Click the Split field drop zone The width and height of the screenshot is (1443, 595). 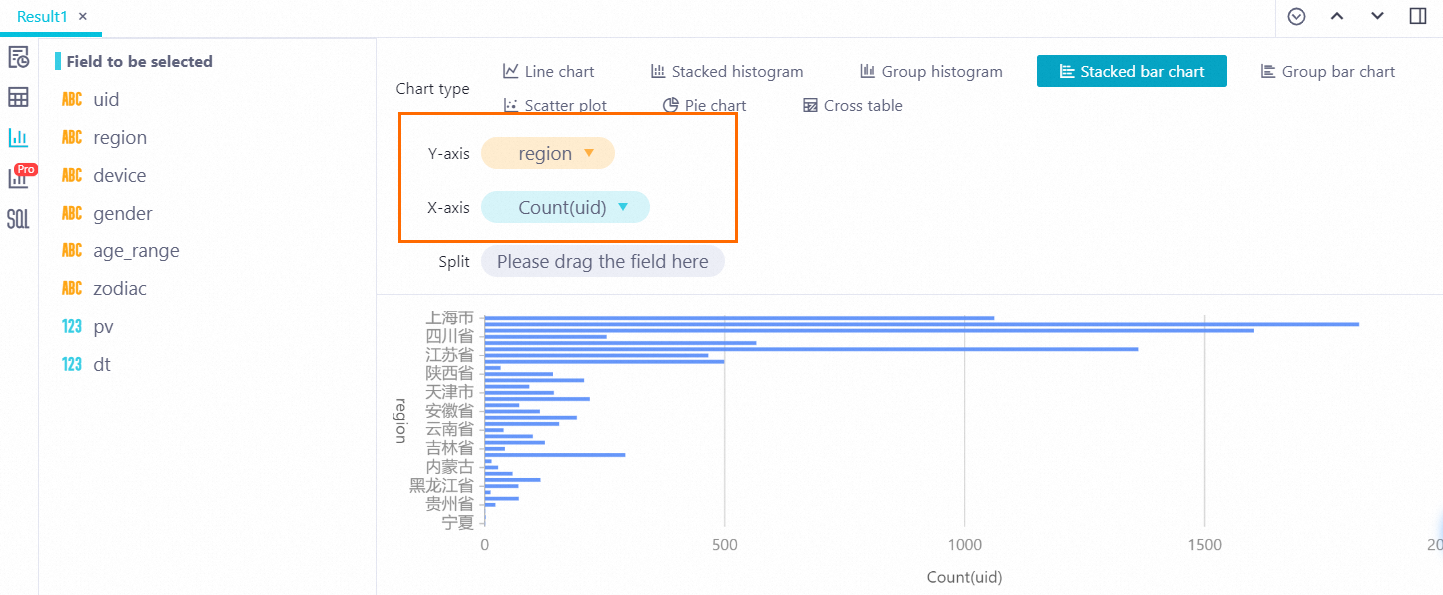[602, 261]
